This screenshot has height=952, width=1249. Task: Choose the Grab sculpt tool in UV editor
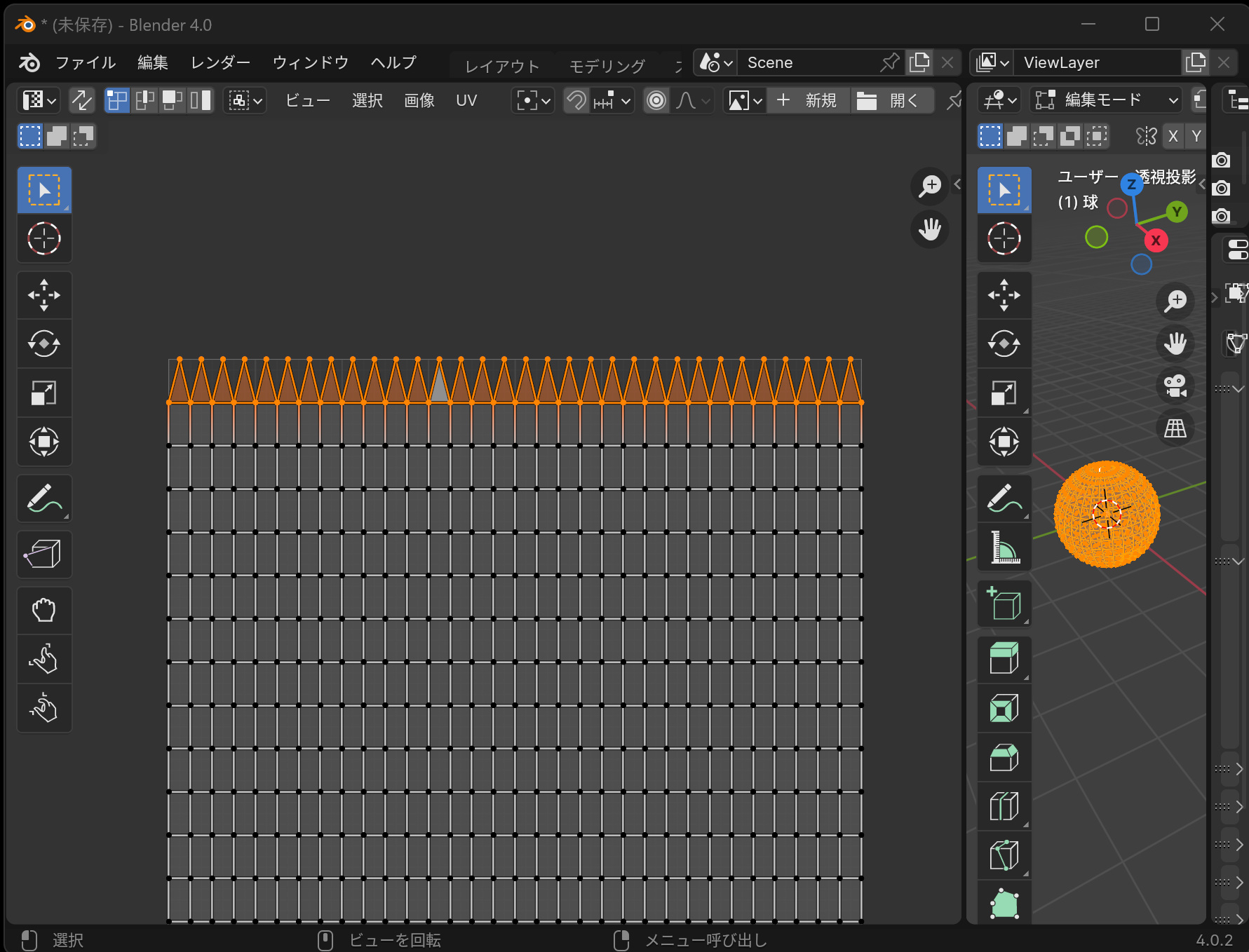click(x=43, y=611)
